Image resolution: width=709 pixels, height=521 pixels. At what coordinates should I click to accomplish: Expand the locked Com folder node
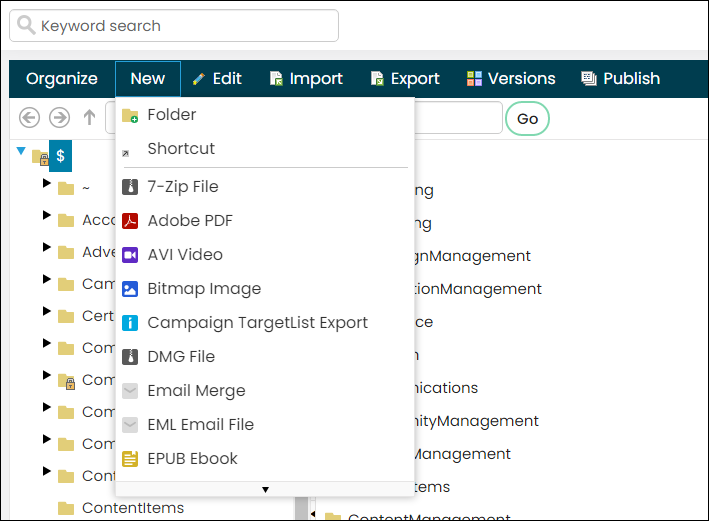click(47, 375)
